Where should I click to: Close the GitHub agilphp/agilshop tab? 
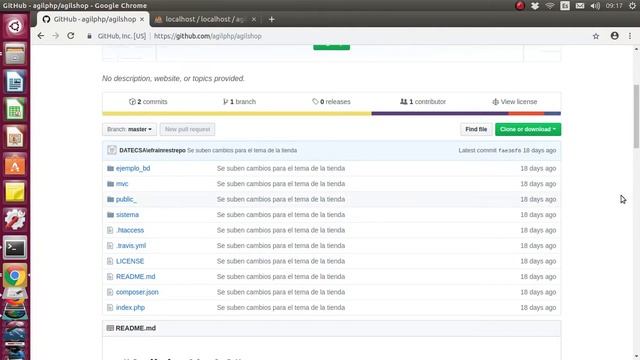coord(142,19)
